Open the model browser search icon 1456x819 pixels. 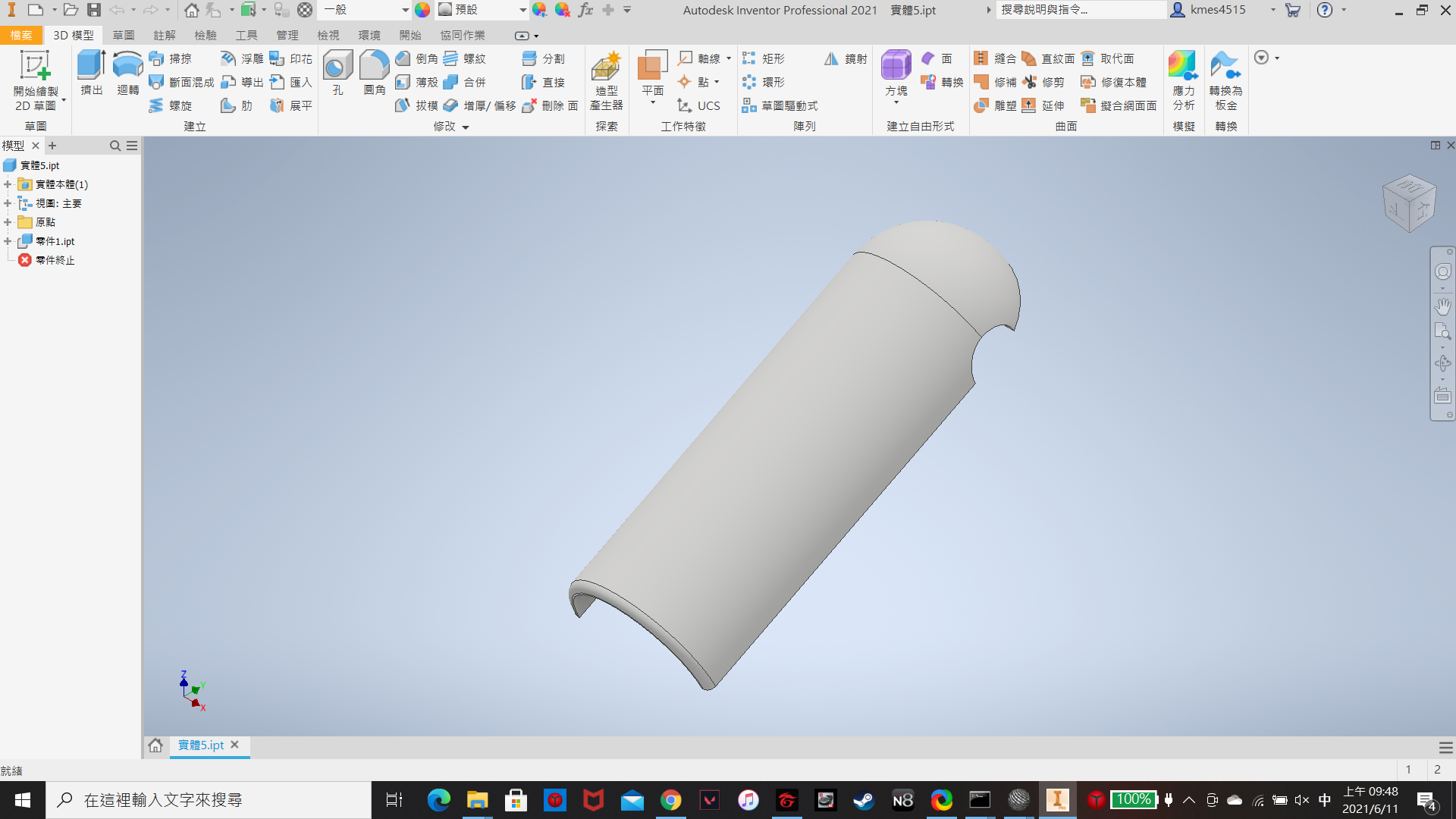click(x=115, y=146)
